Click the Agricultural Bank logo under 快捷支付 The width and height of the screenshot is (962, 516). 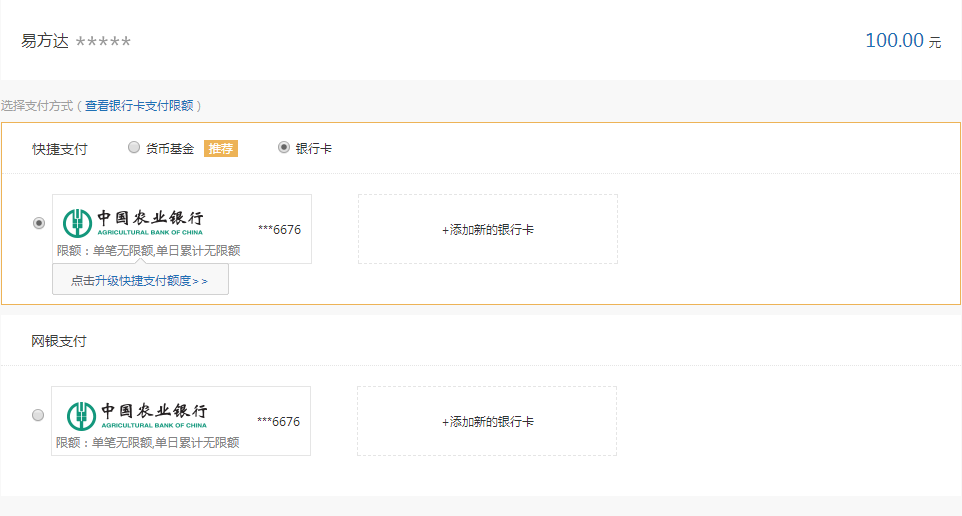click(133, 222)
